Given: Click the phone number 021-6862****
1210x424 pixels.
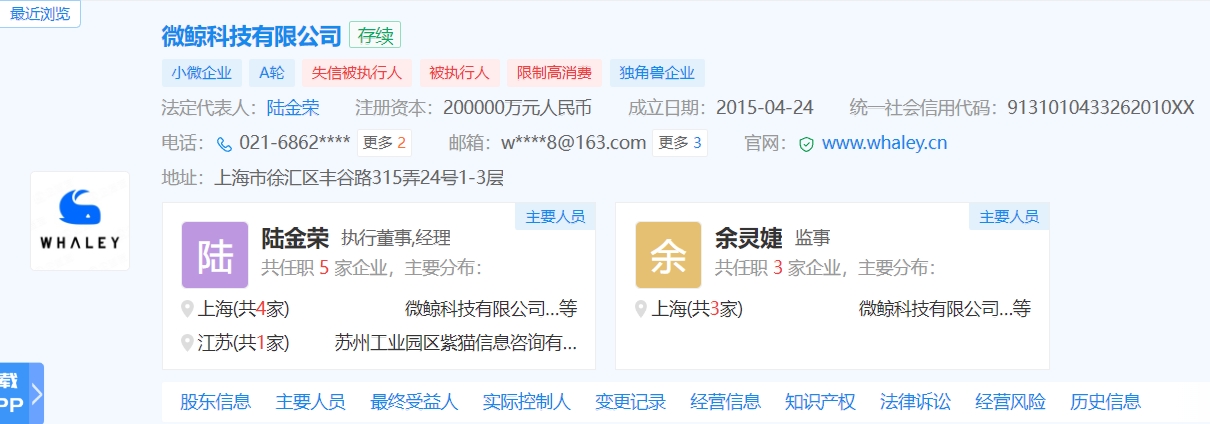Looking at the screenshot, I should click(x=295, y=143).
